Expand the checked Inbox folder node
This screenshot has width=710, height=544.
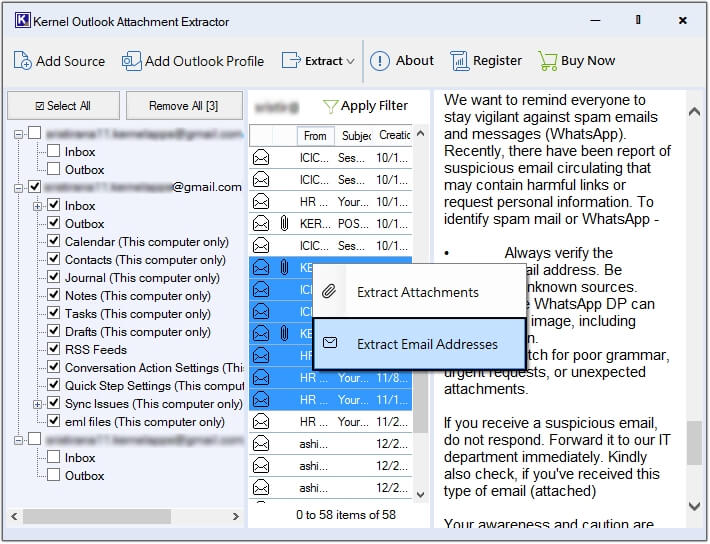point(38,207)
